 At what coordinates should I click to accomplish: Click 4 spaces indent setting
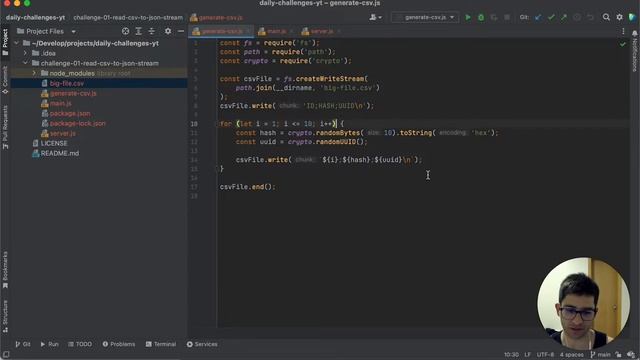(571, 354)
